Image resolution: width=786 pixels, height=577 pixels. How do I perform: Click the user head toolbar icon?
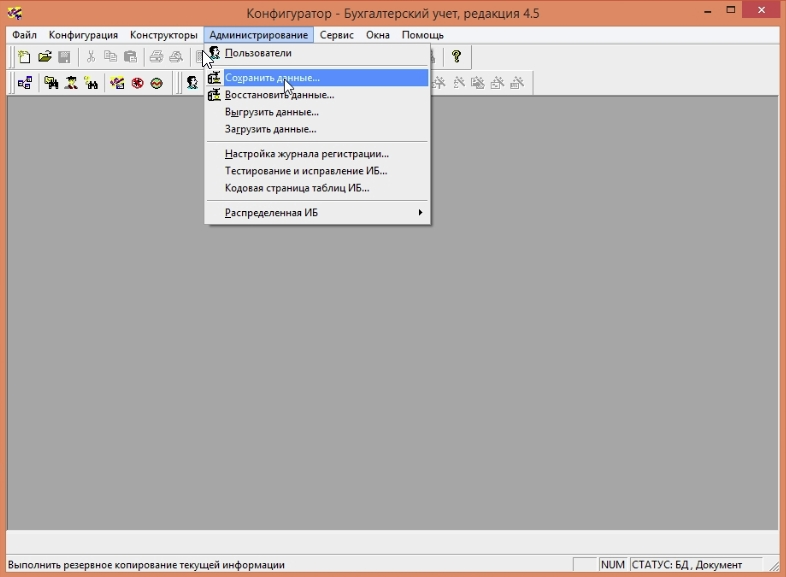[x=192, y=83]
